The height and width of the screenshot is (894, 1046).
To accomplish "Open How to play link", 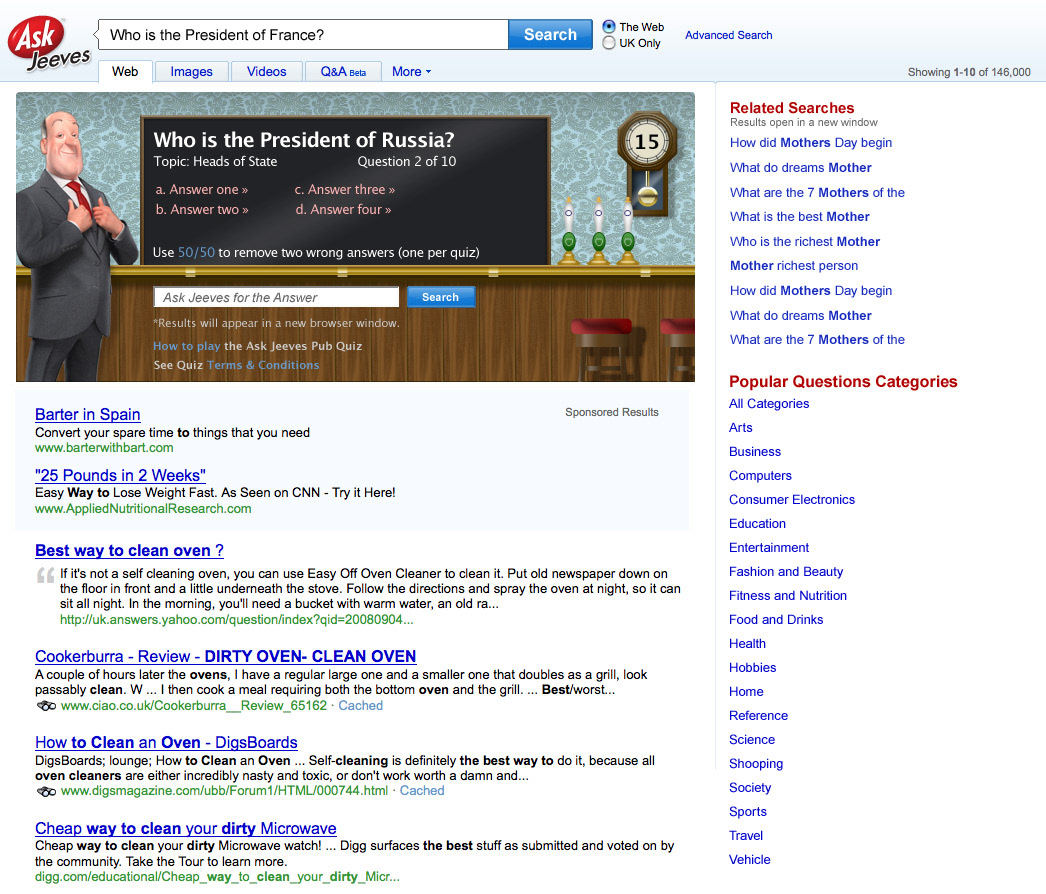I will pyautogui.click(x=186, y=346).
